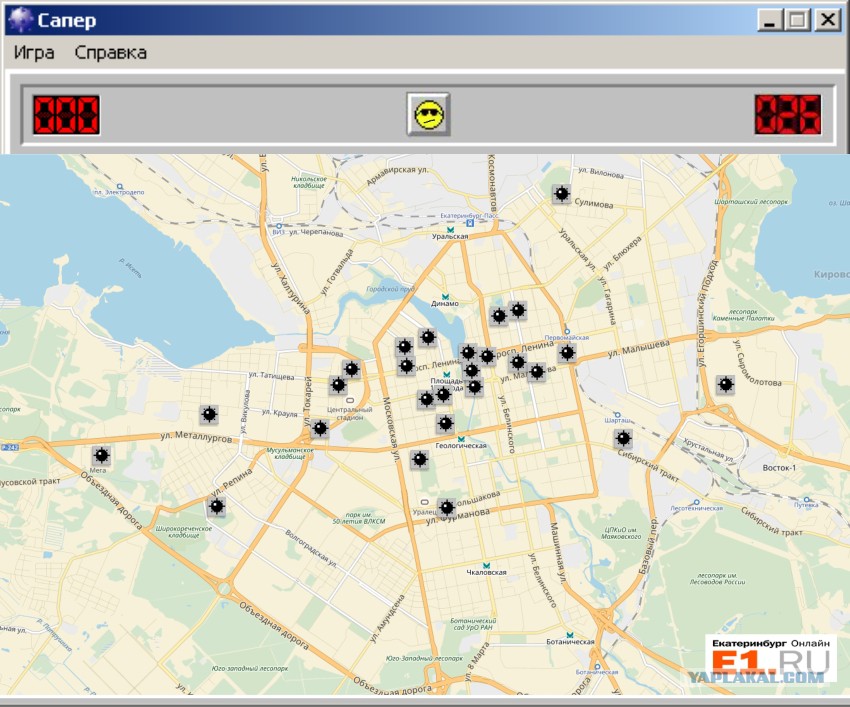Click the red timer display

[x=788, y=114]
